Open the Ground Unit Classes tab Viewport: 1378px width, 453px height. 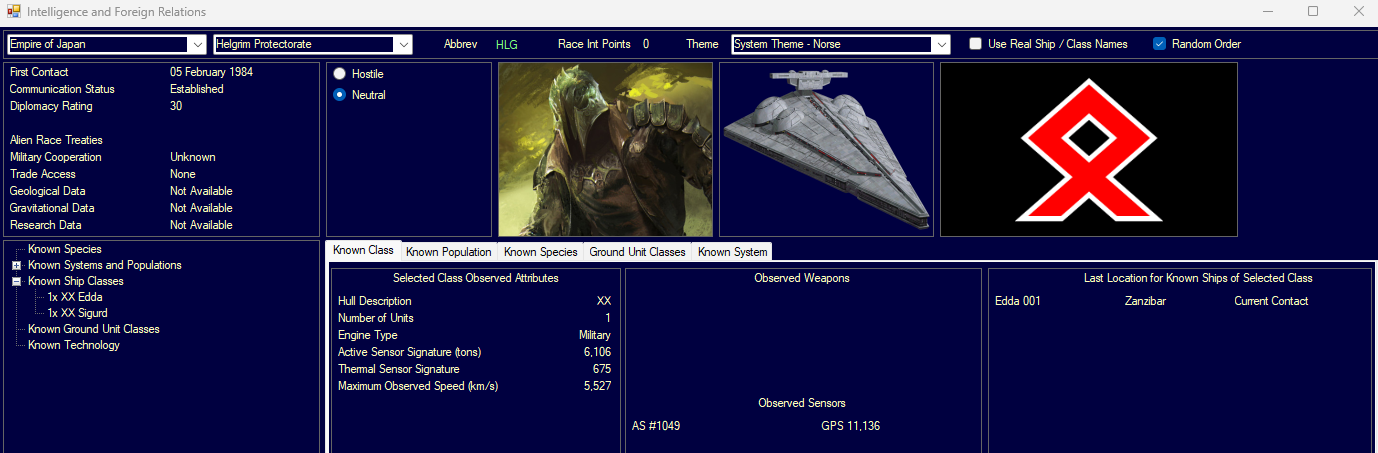point(638,252)
